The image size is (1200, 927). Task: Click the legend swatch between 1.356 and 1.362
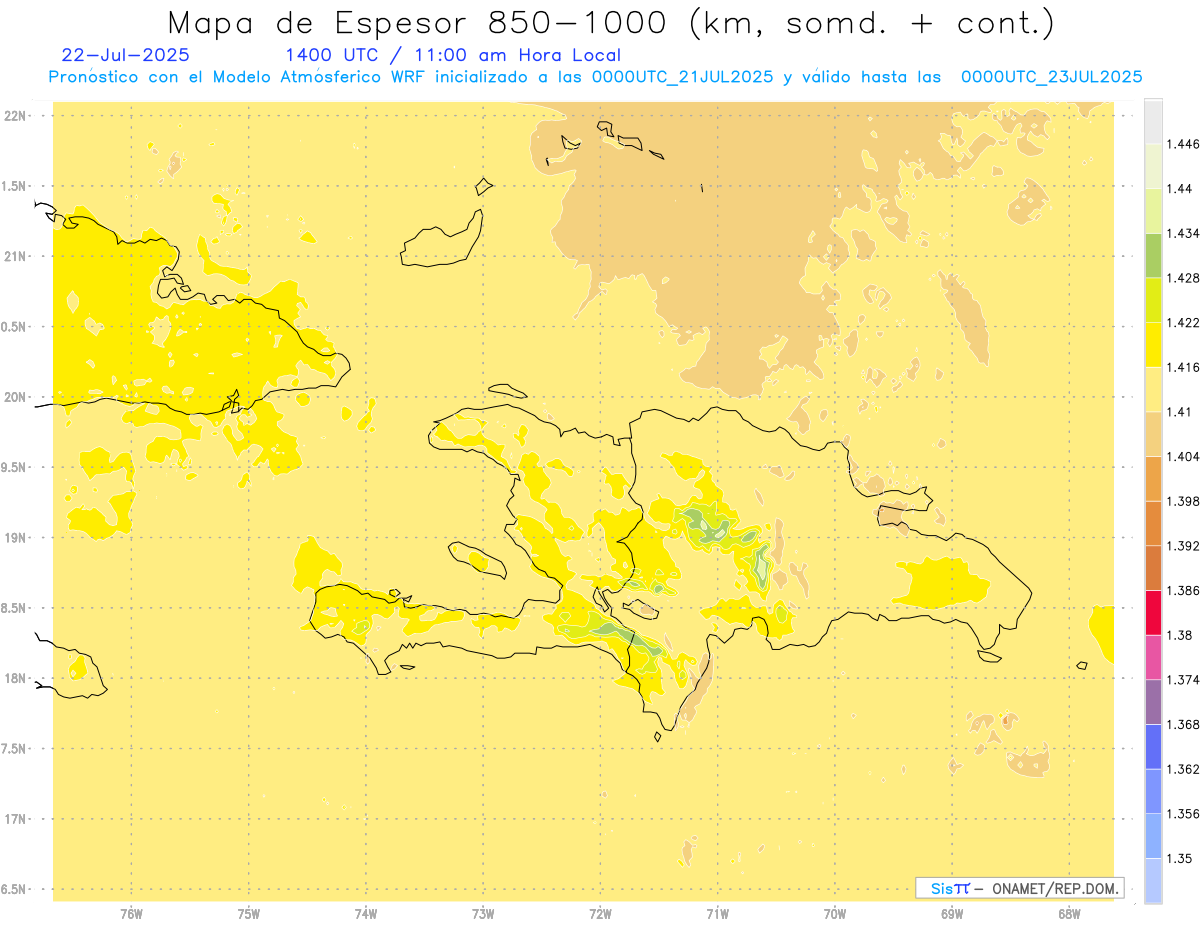[x=1153, y=791]
